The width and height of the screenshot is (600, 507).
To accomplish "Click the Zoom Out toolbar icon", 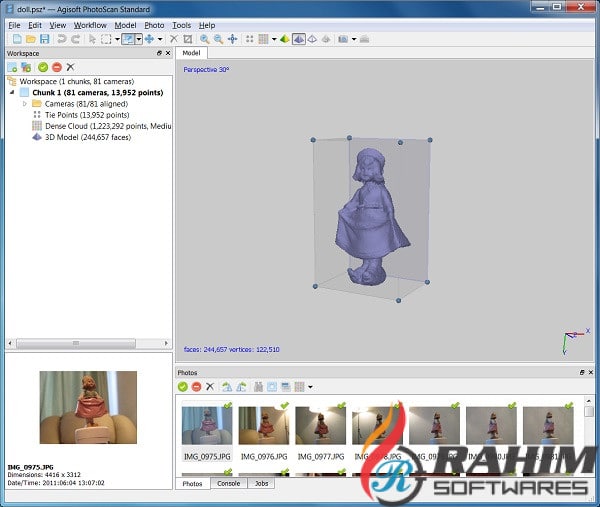I will point(217,39).
